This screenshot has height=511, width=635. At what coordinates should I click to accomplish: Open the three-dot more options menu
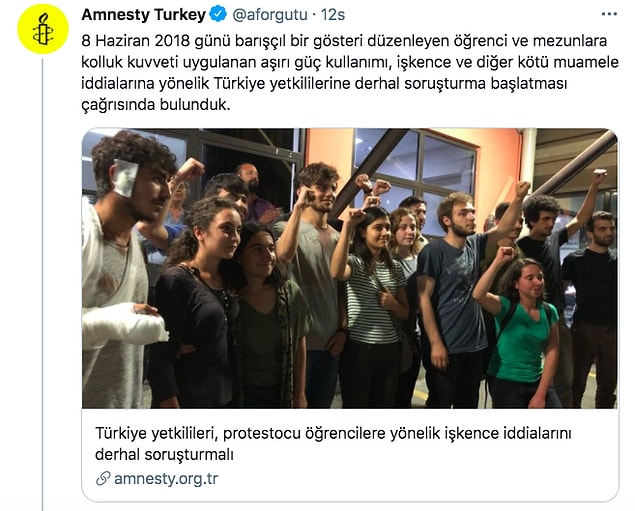click(609, 15)
